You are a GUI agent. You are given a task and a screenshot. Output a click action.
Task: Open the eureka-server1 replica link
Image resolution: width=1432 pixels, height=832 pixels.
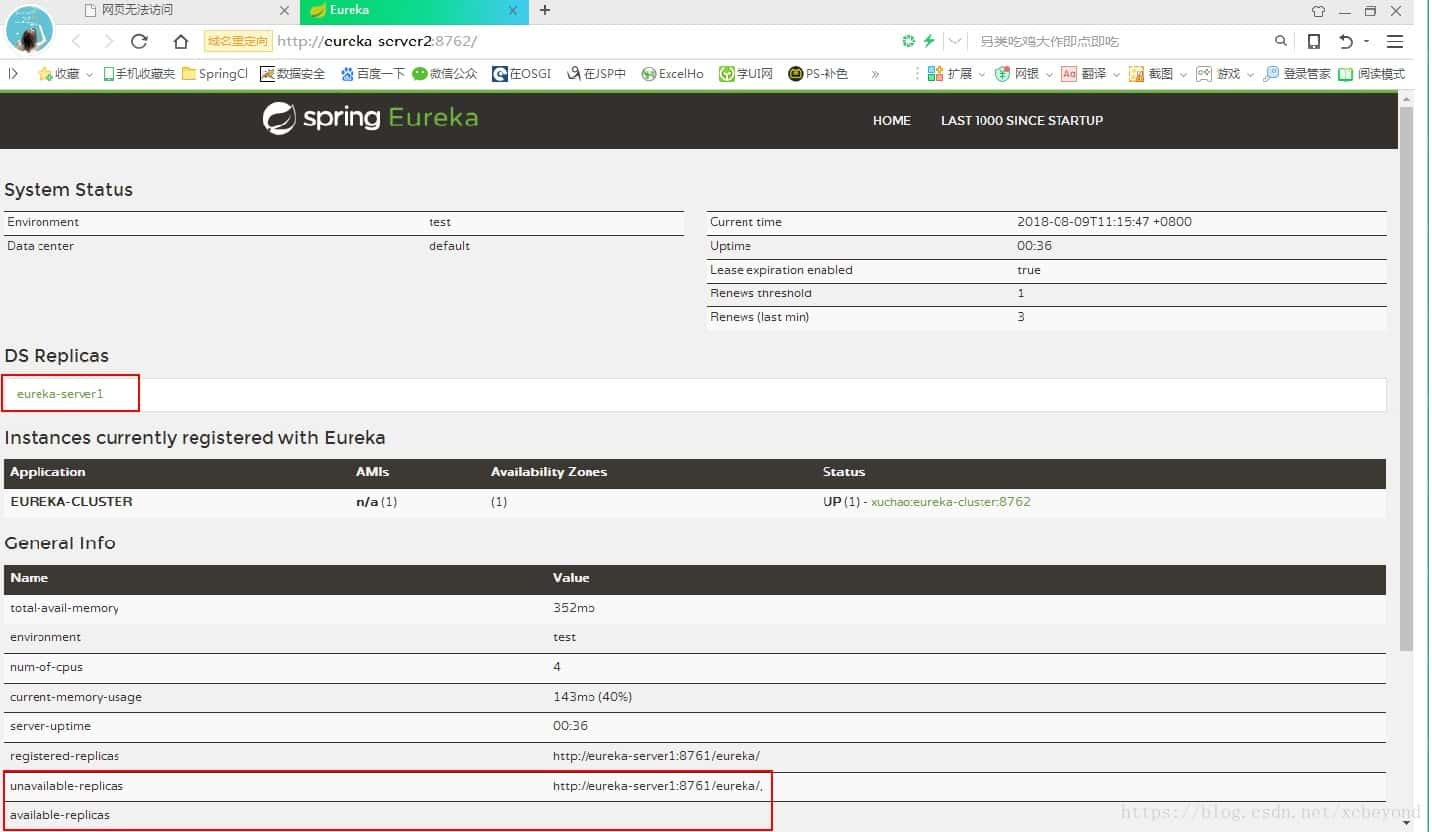point(60,394)
